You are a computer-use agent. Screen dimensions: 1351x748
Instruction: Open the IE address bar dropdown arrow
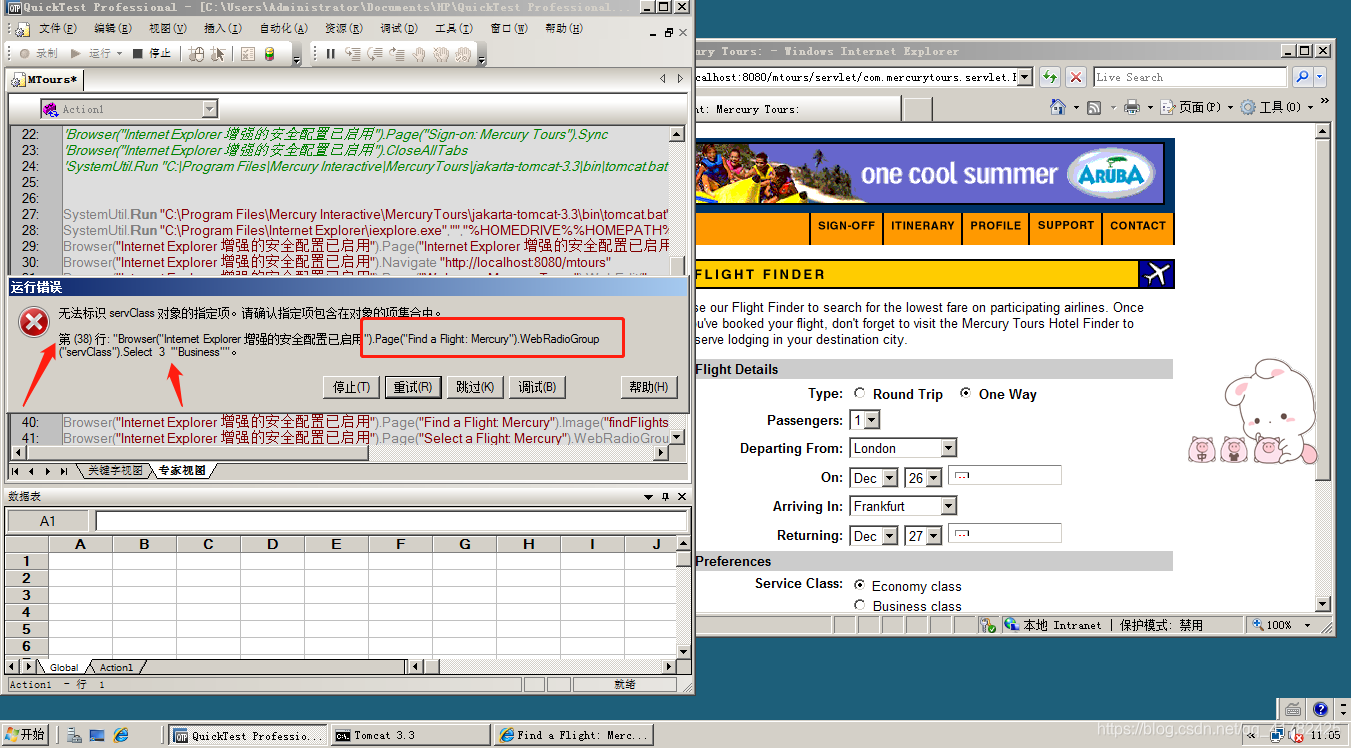click(x=1026, y=77)
